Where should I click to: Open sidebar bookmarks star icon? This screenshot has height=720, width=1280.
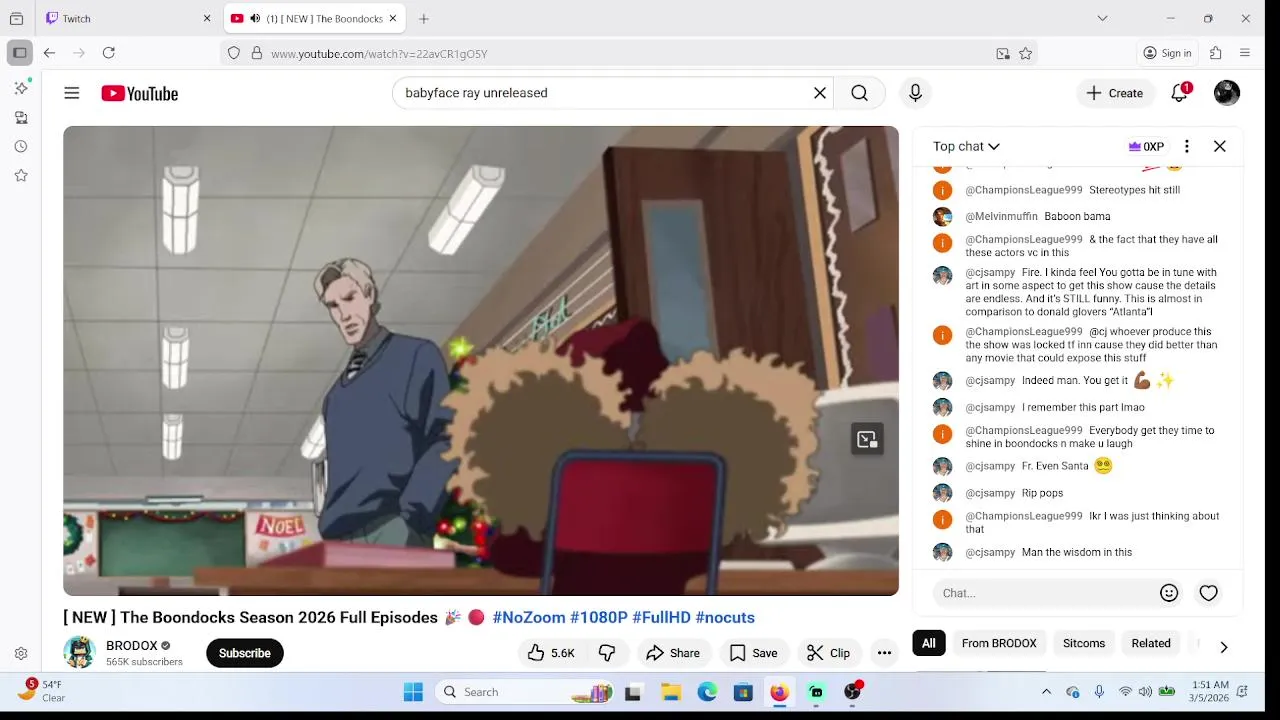tap(21, 175)
